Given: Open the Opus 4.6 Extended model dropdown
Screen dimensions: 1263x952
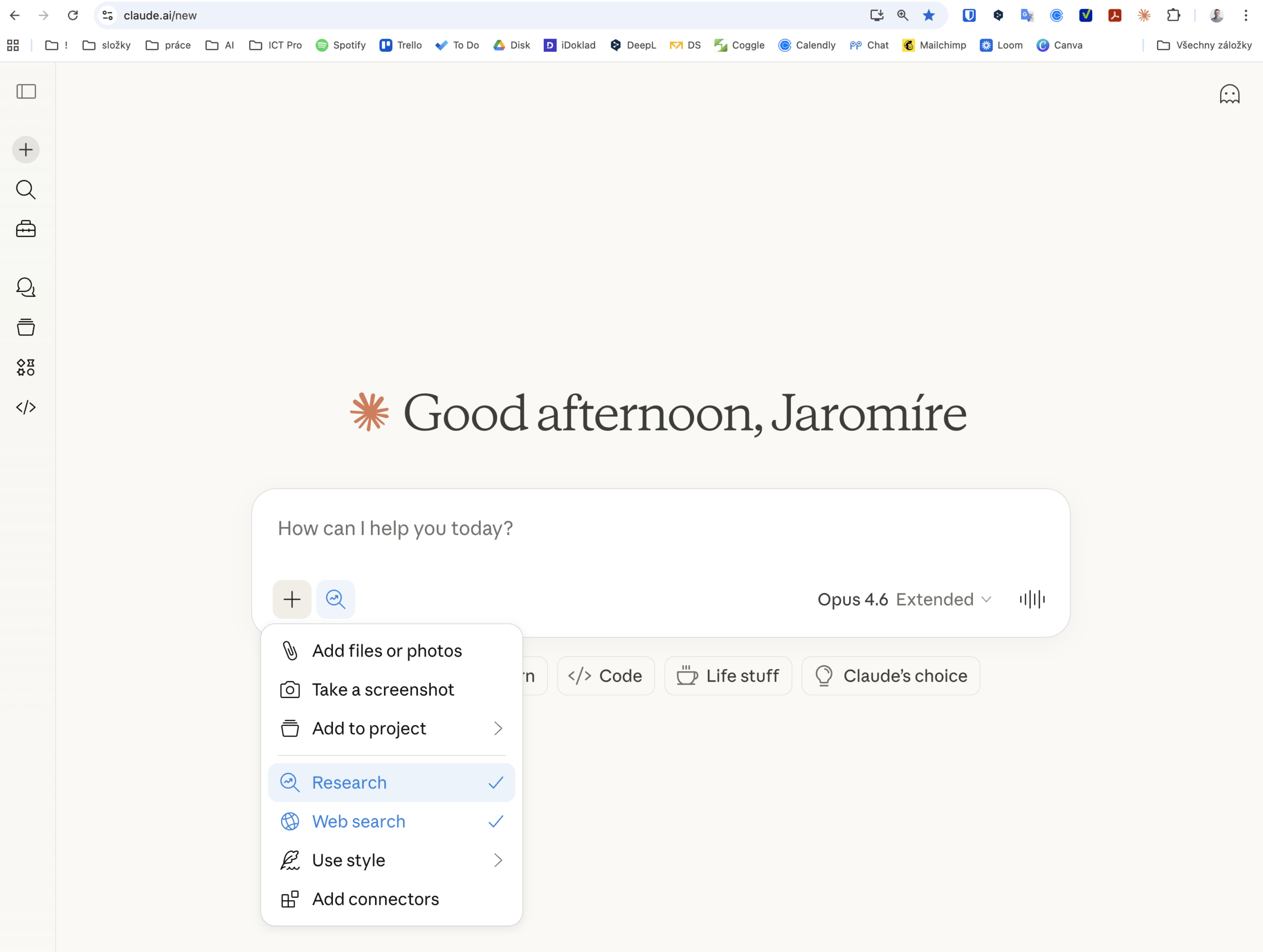Looking at the screenshot, I should tap(904, 599).
